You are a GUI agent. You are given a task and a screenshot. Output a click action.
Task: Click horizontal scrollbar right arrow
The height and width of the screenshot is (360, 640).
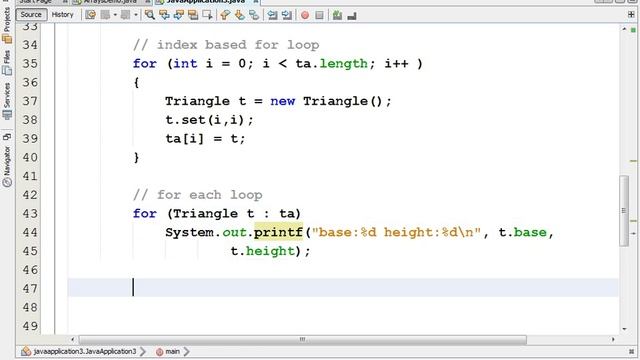pos(613,340)
